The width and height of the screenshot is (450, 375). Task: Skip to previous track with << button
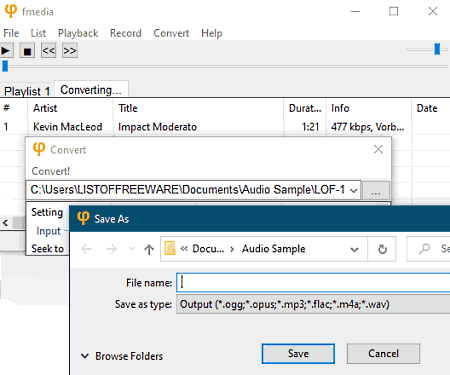pos(48,51)
